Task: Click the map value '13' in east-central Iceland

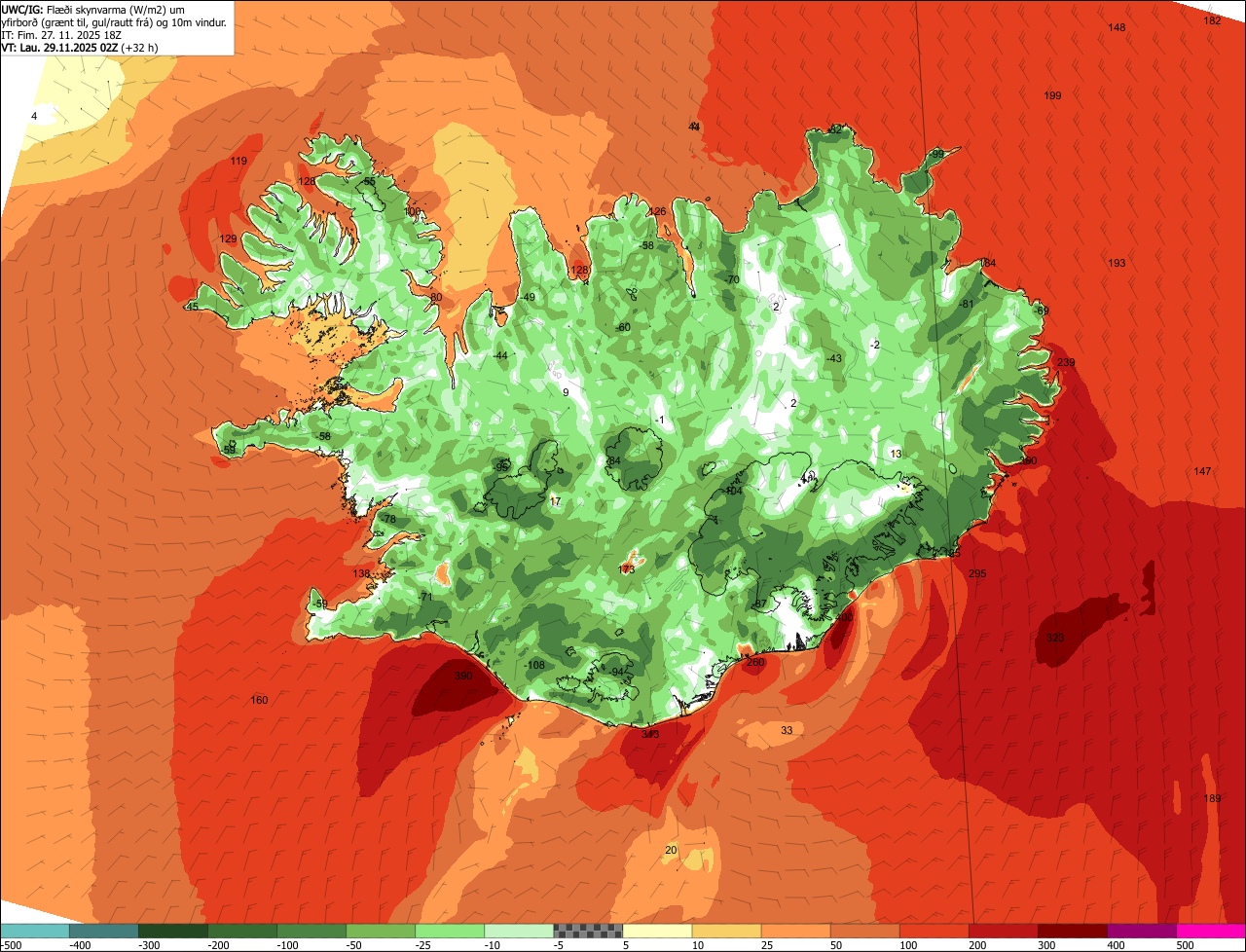Action: pyautogui.click(x=896, y=455)
